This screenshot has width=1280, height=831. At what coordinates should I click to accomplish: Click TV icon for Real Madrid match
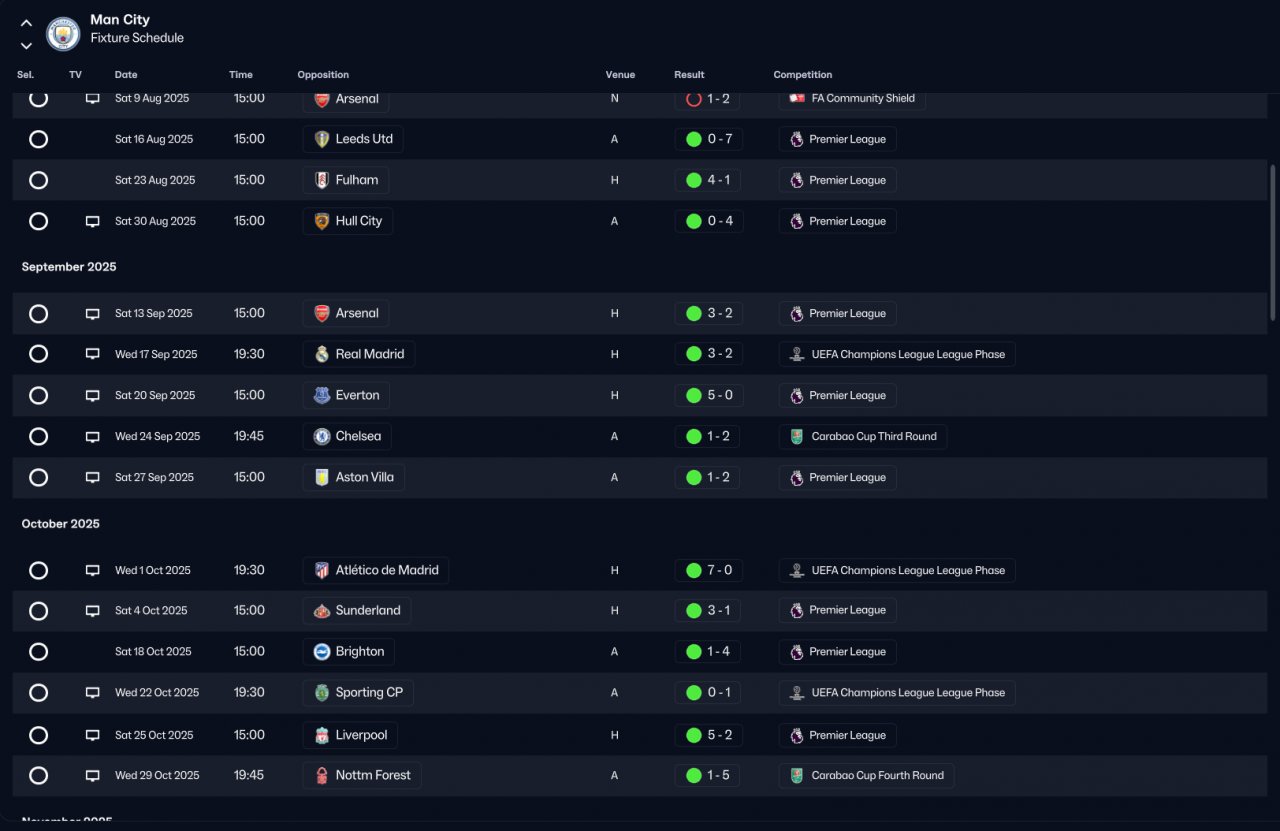[92, 354]
